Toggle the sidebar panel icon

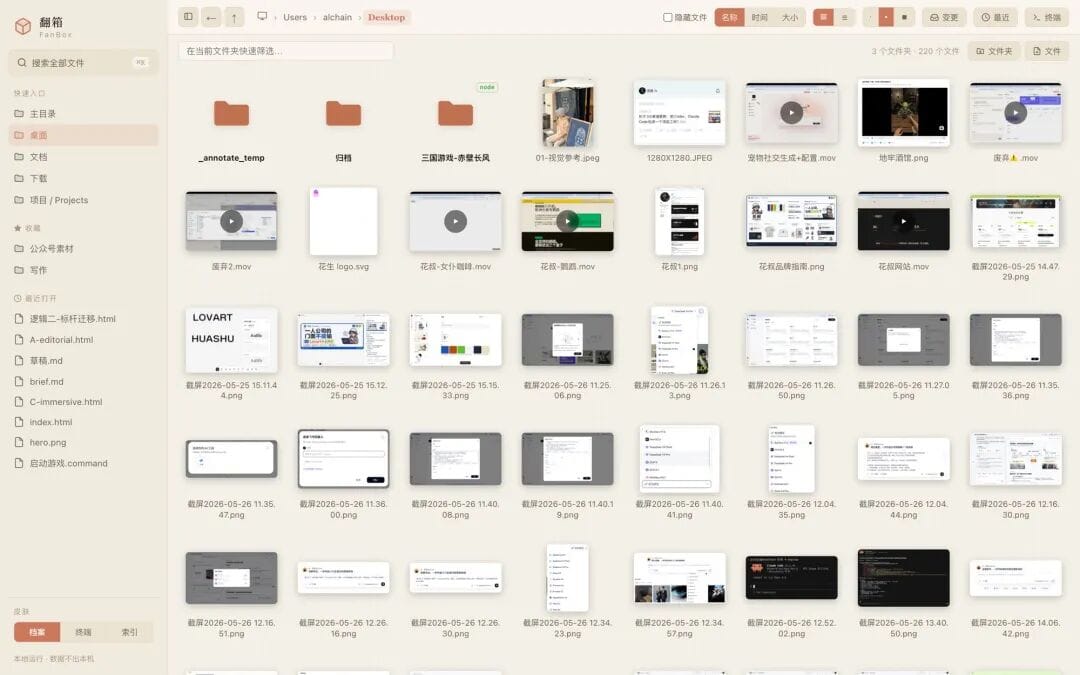click(188, 17)
